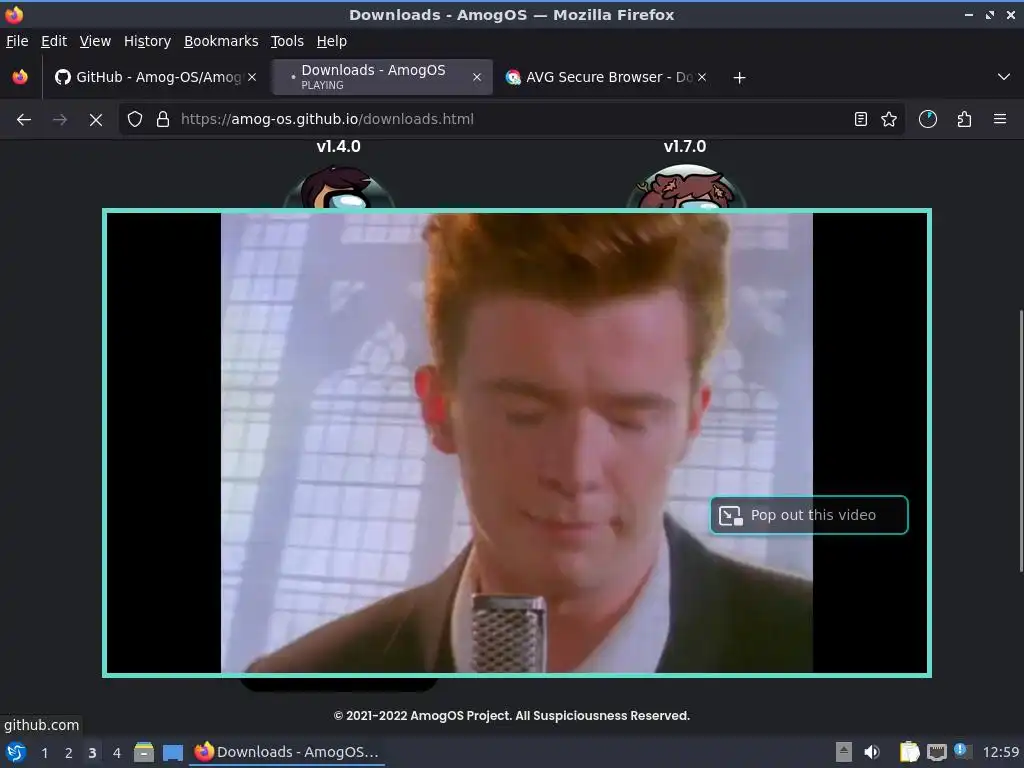This screenshot has height=768, width=1024.
Task: Click the AmogOS Project copyright text
Action: tap(511, 716)
